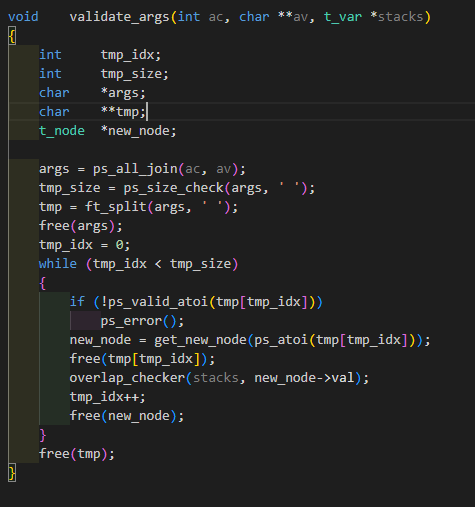
Task: Click the 't_node' type keyword
Action: [x=62, y=131]
